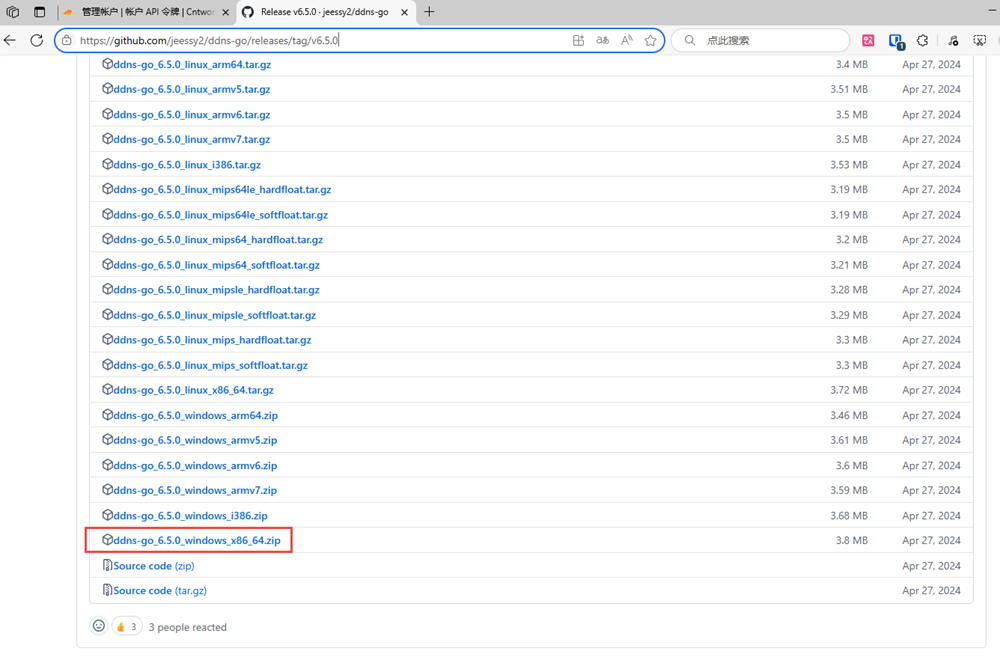Click the package icon beside windows_i386.zip
The image size is (1000, 657).
point(107,515)
